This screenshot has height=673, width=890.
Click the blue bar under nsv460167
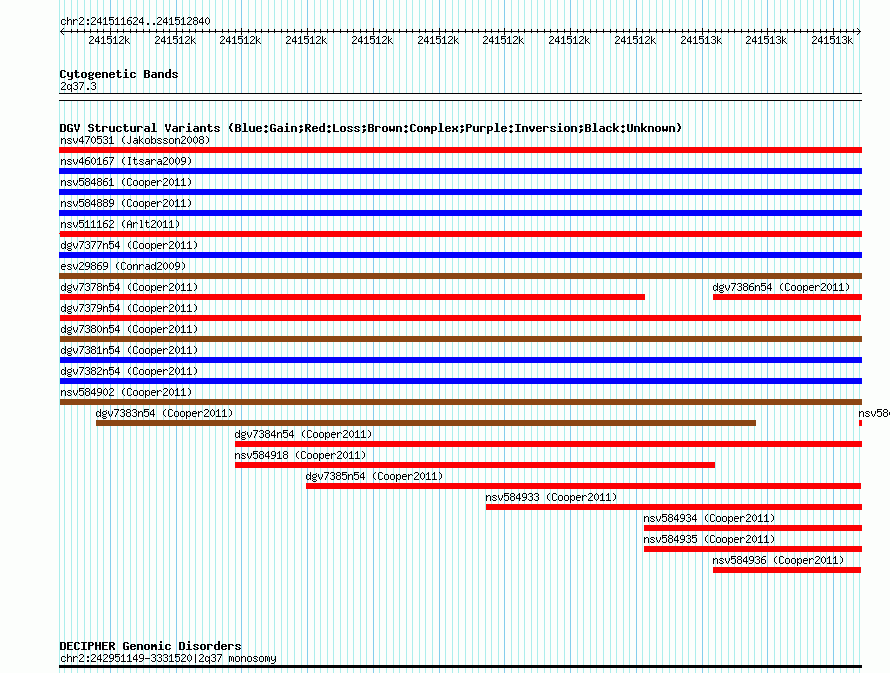point(460,171)
